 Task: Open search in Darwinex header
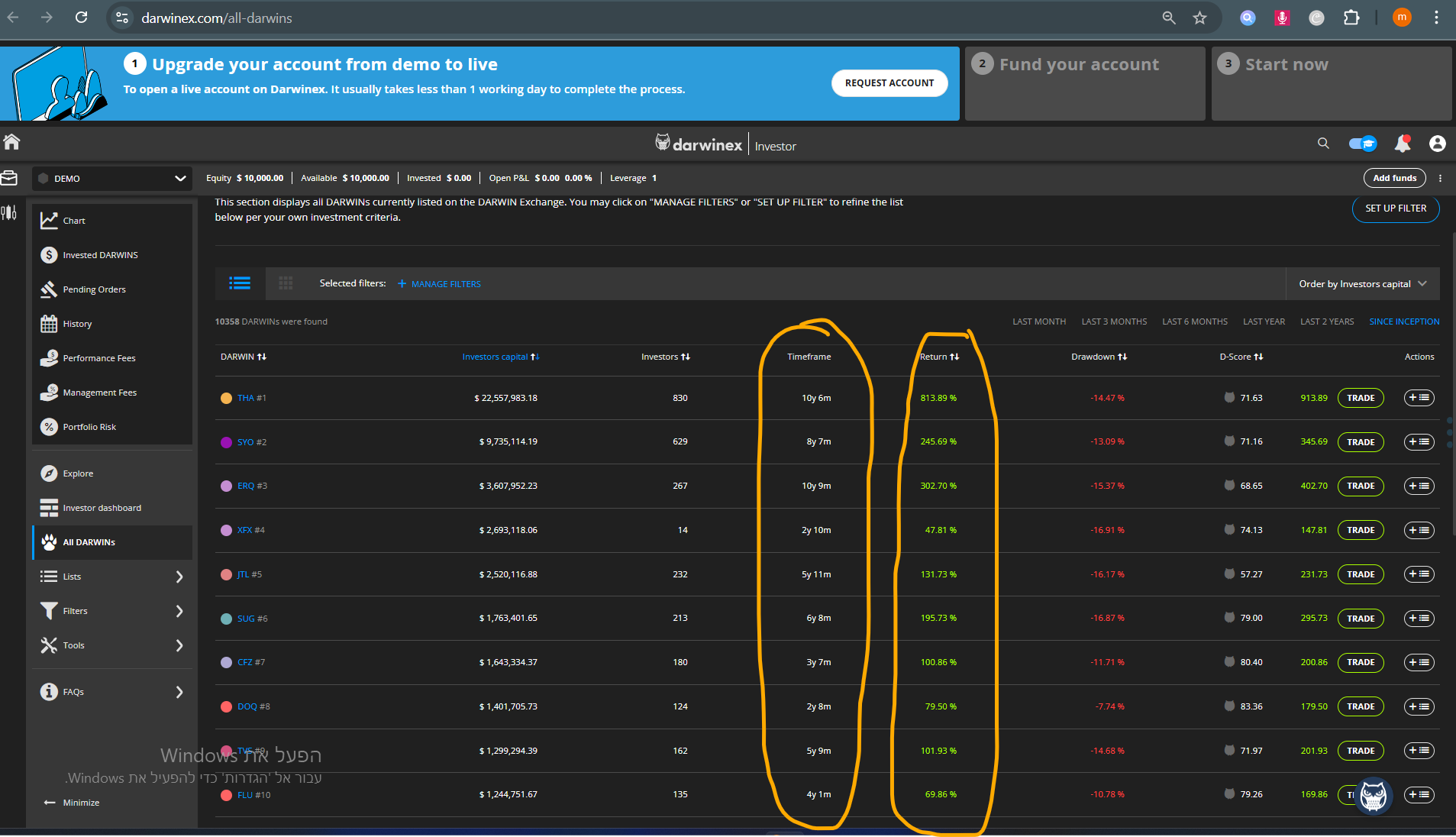(x=1323, y=144)
